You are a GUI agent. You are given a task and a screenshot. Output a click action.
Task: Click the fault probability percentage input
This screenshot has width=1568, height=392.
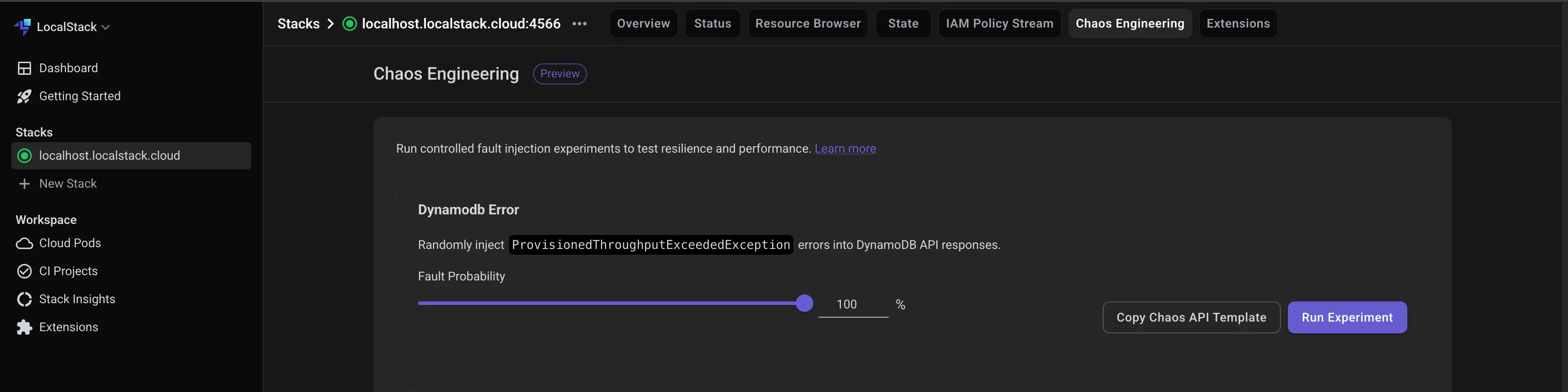pyautogui.click(x=852, y=304)
